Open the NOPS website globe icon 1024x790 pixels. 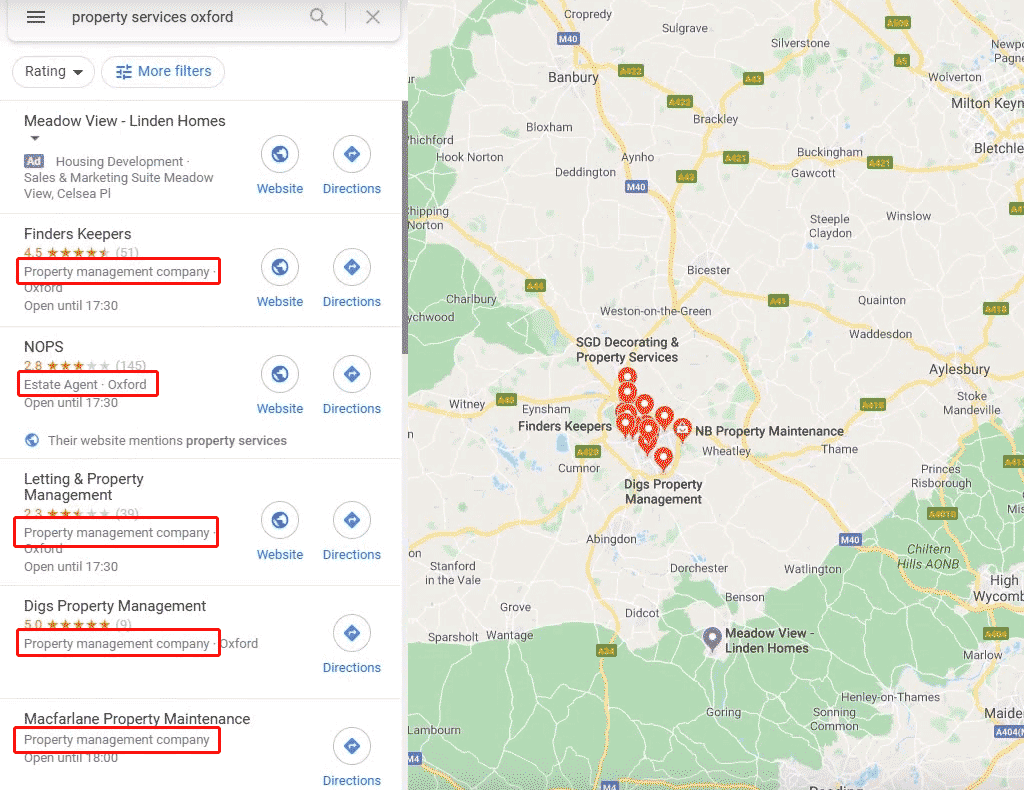[280, 375]
